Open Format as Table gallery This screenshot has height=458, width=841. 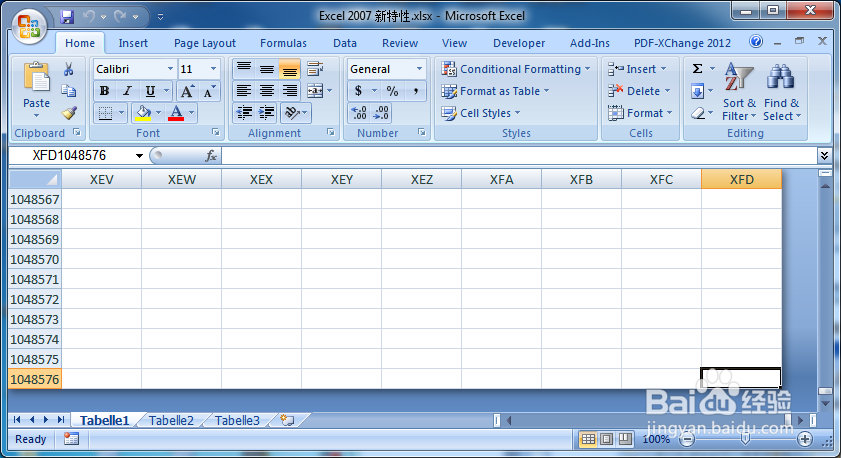pyautogui.click(x=495, y=91)
